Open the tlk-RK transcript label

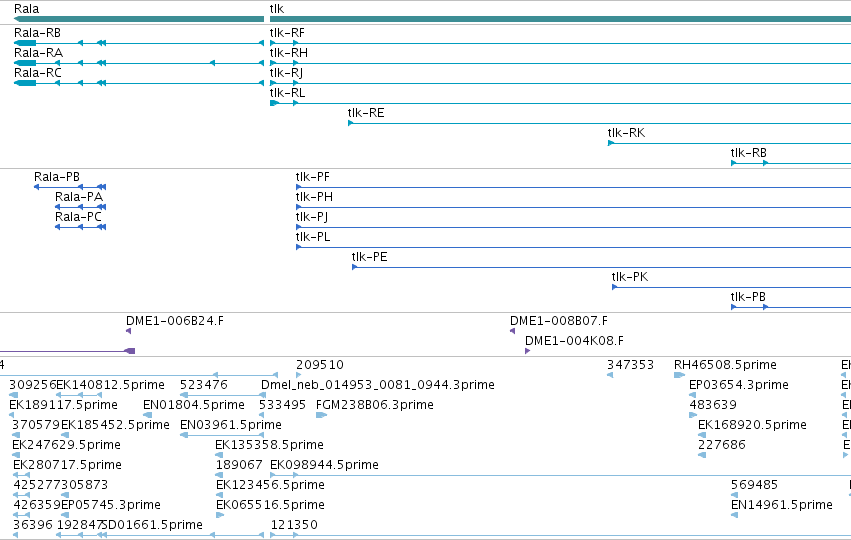tap(626, 134)
